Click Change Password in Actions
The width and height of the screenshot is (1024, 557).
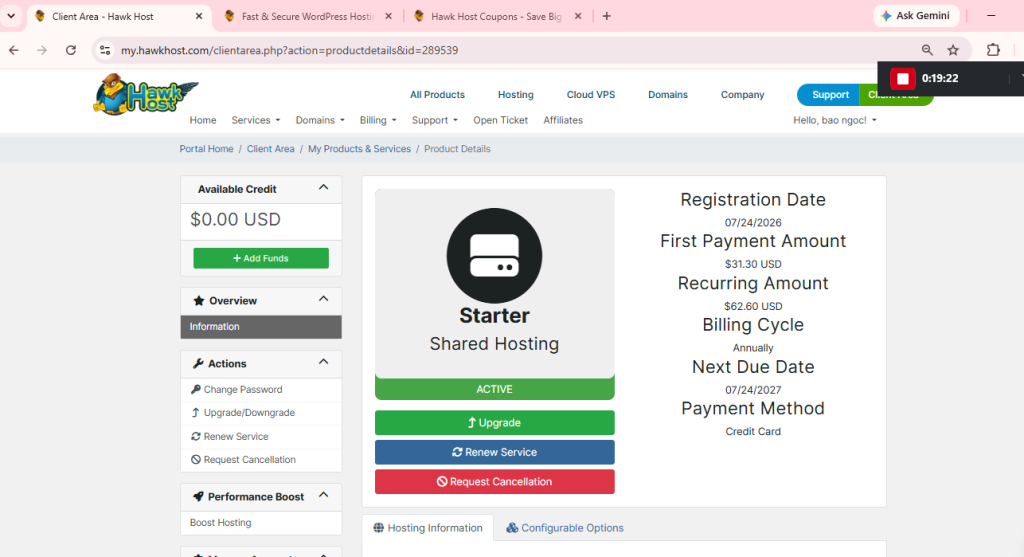[261, 389]
